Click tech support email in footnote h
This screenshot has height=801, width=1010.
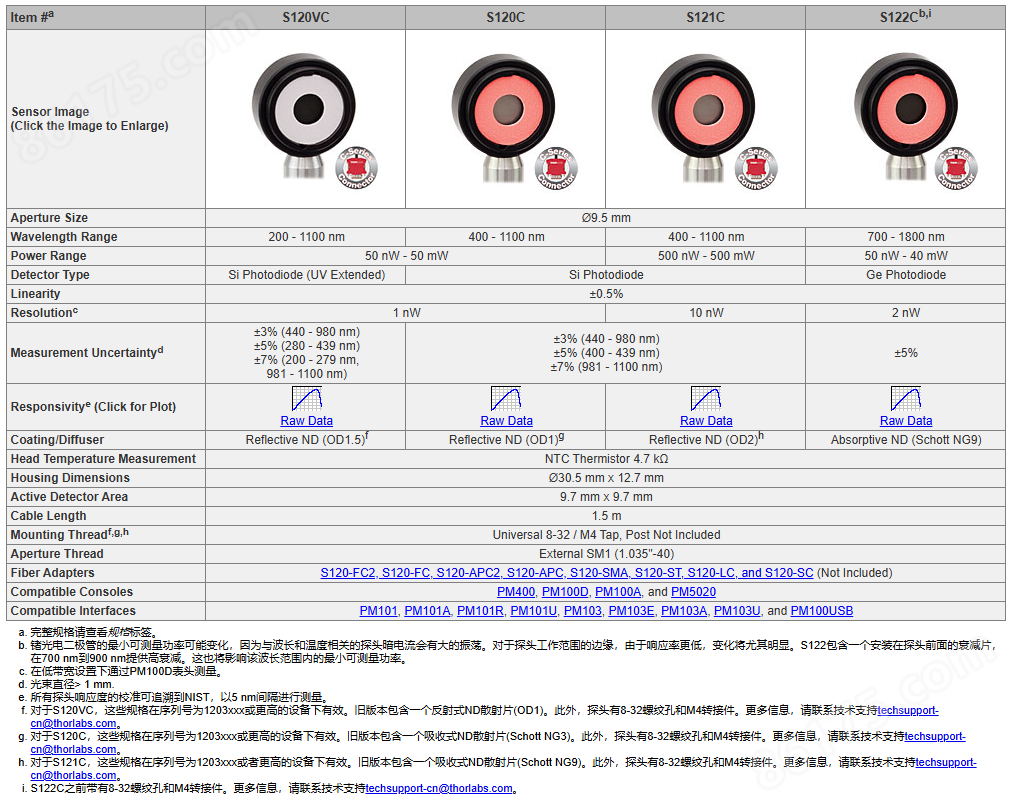946,762
